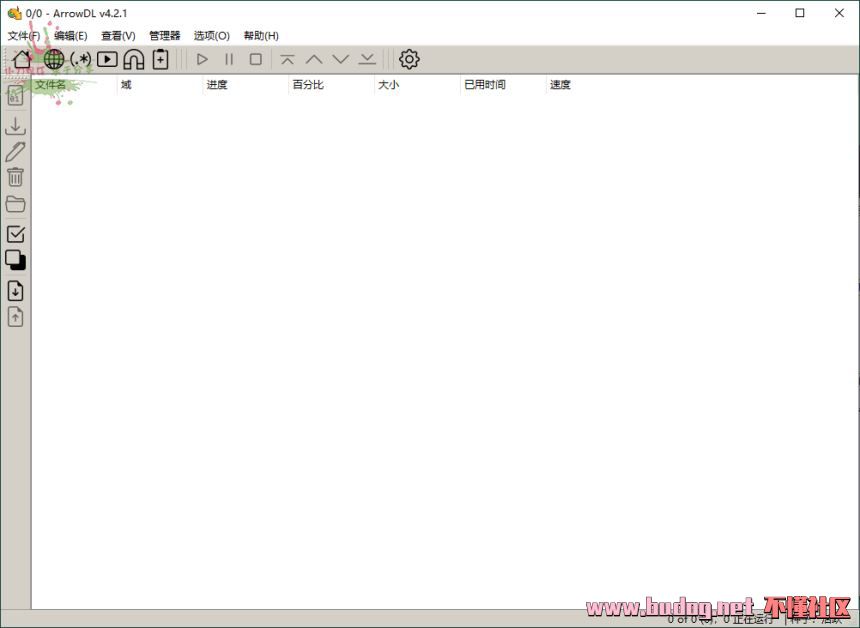Click the file 01 information sidebar icon

(15, 95)
